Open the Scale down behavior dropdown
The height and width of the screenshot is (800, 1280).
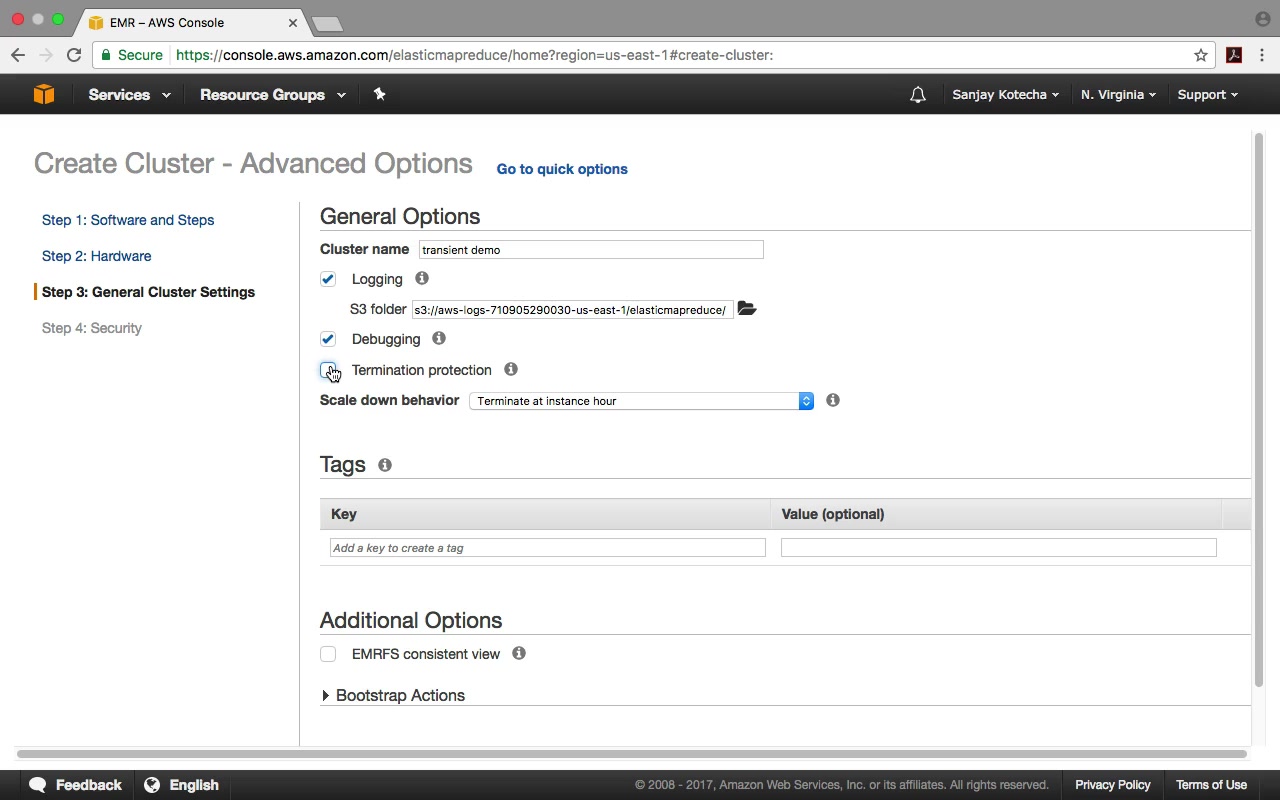[641, 401]
